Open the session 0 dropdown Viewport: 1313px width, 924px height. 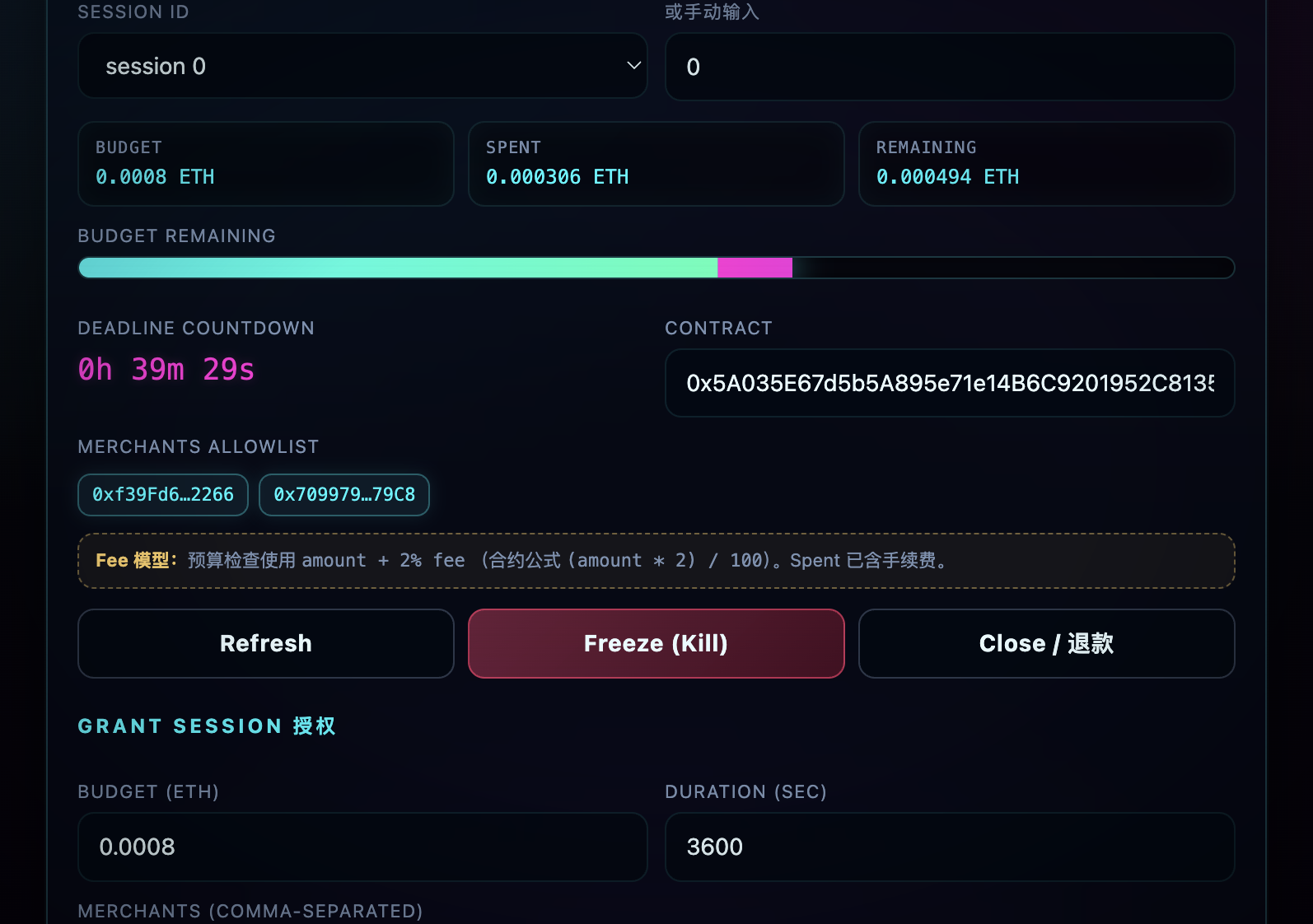(x=362, y=66)
